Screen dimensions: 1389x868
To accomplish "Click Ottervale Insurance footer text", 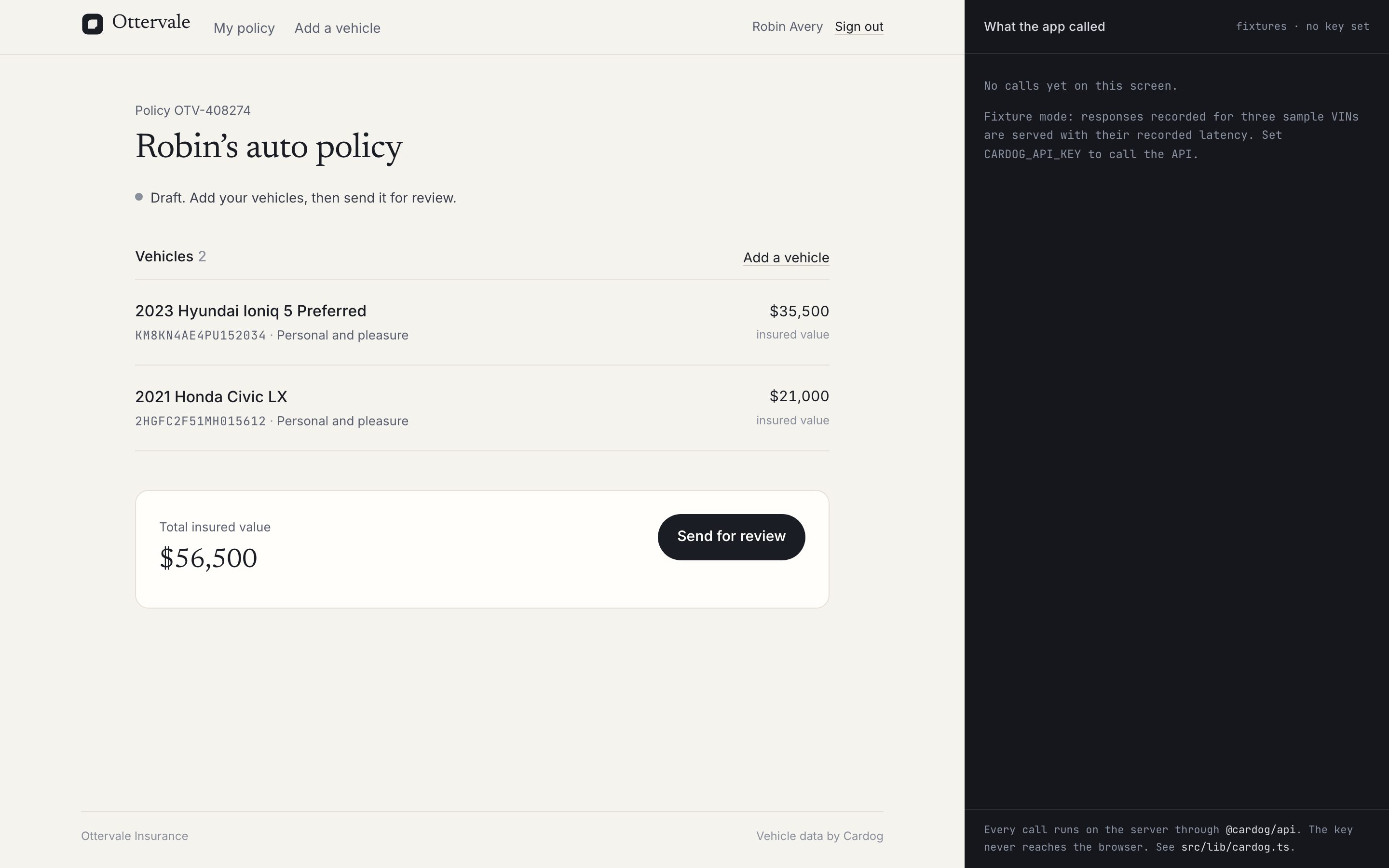I will click(134, 836).
